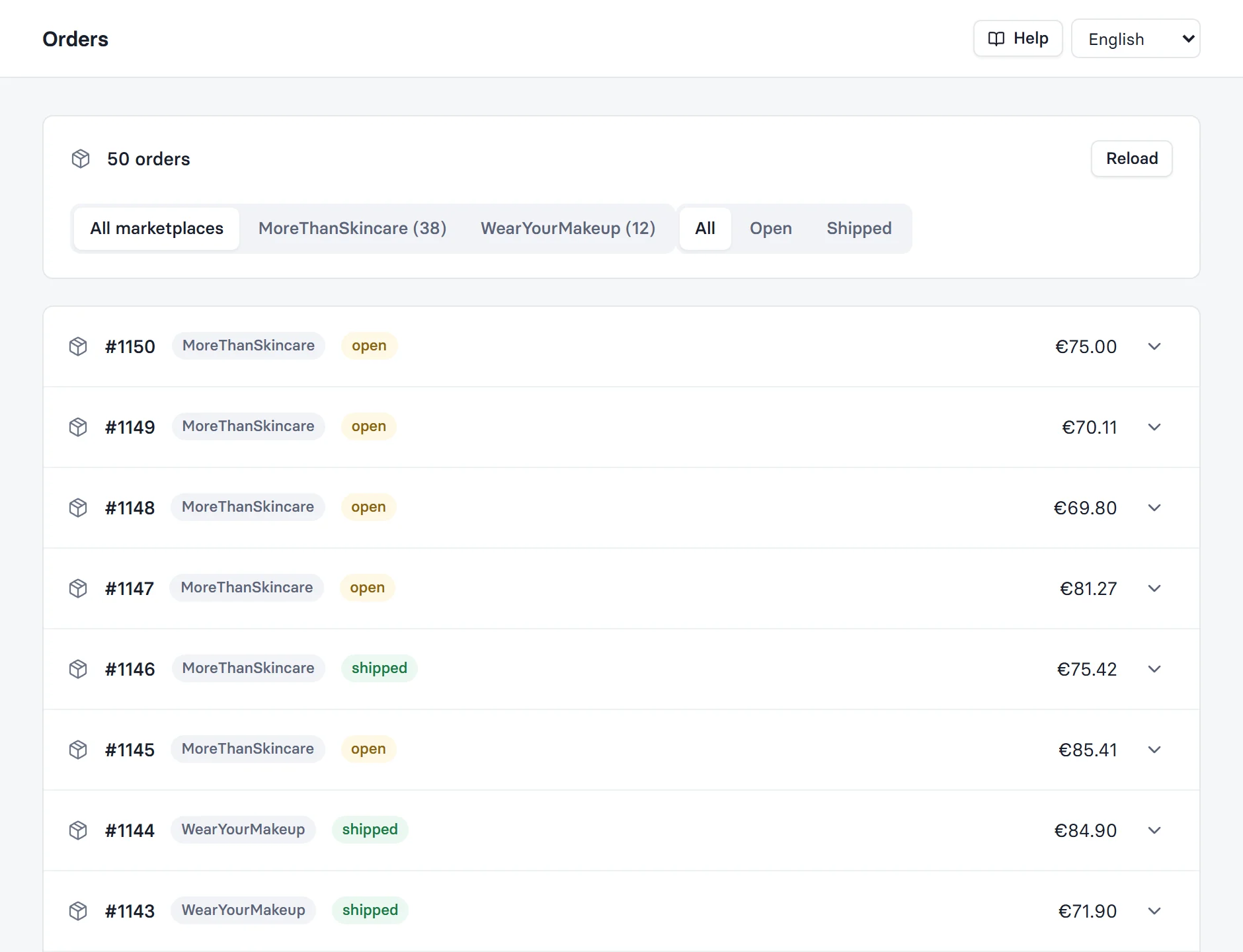
Task: Expand order #1150 details chevron
Action: coord(1154,346)
